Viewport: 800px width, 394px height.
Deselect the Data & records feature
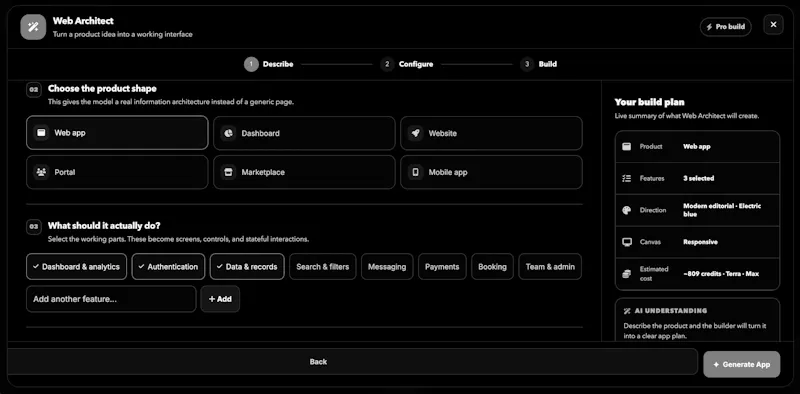[x=247, y=266]
